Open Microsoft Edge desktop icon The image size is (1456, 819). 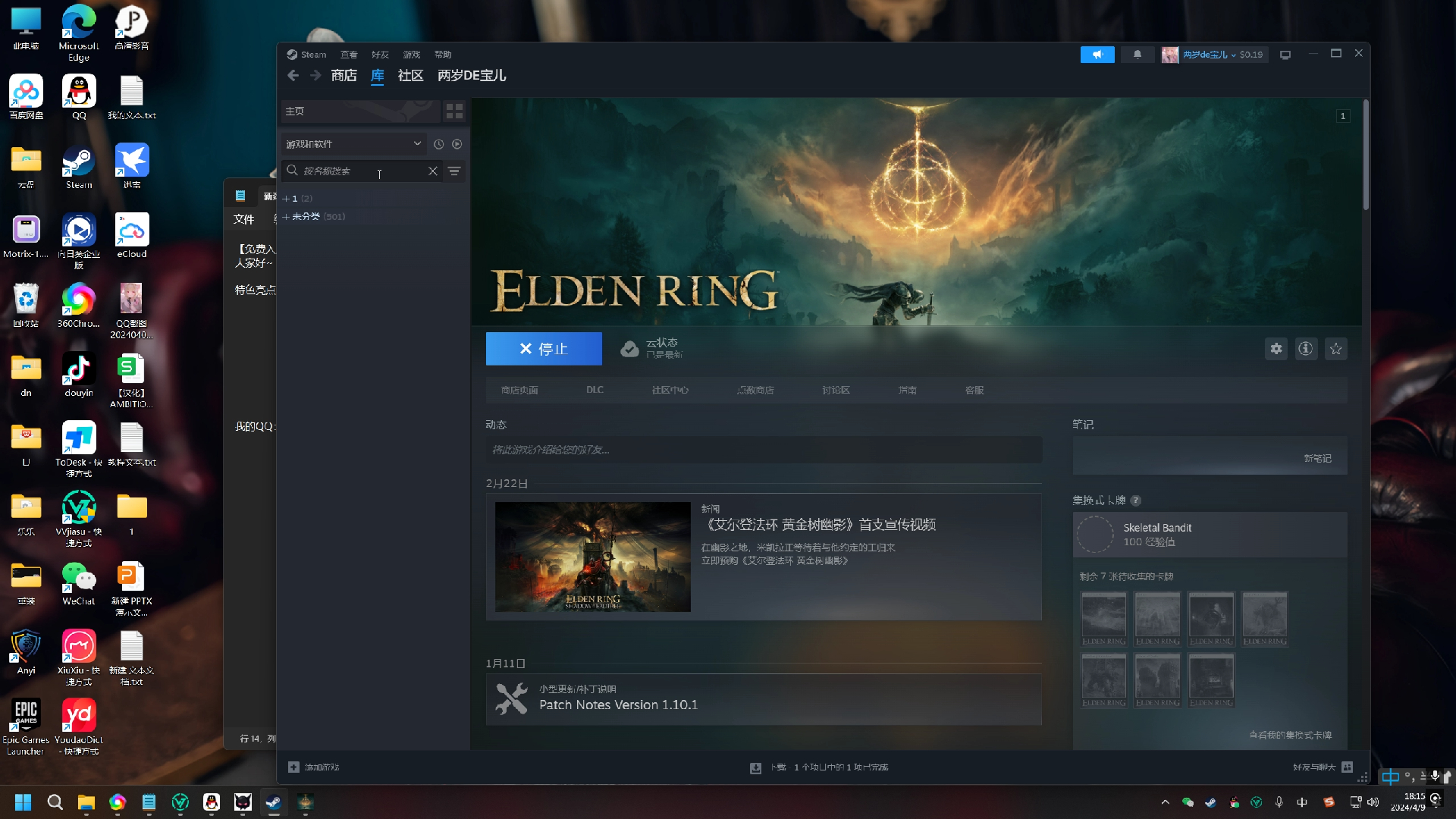(79, 33)
